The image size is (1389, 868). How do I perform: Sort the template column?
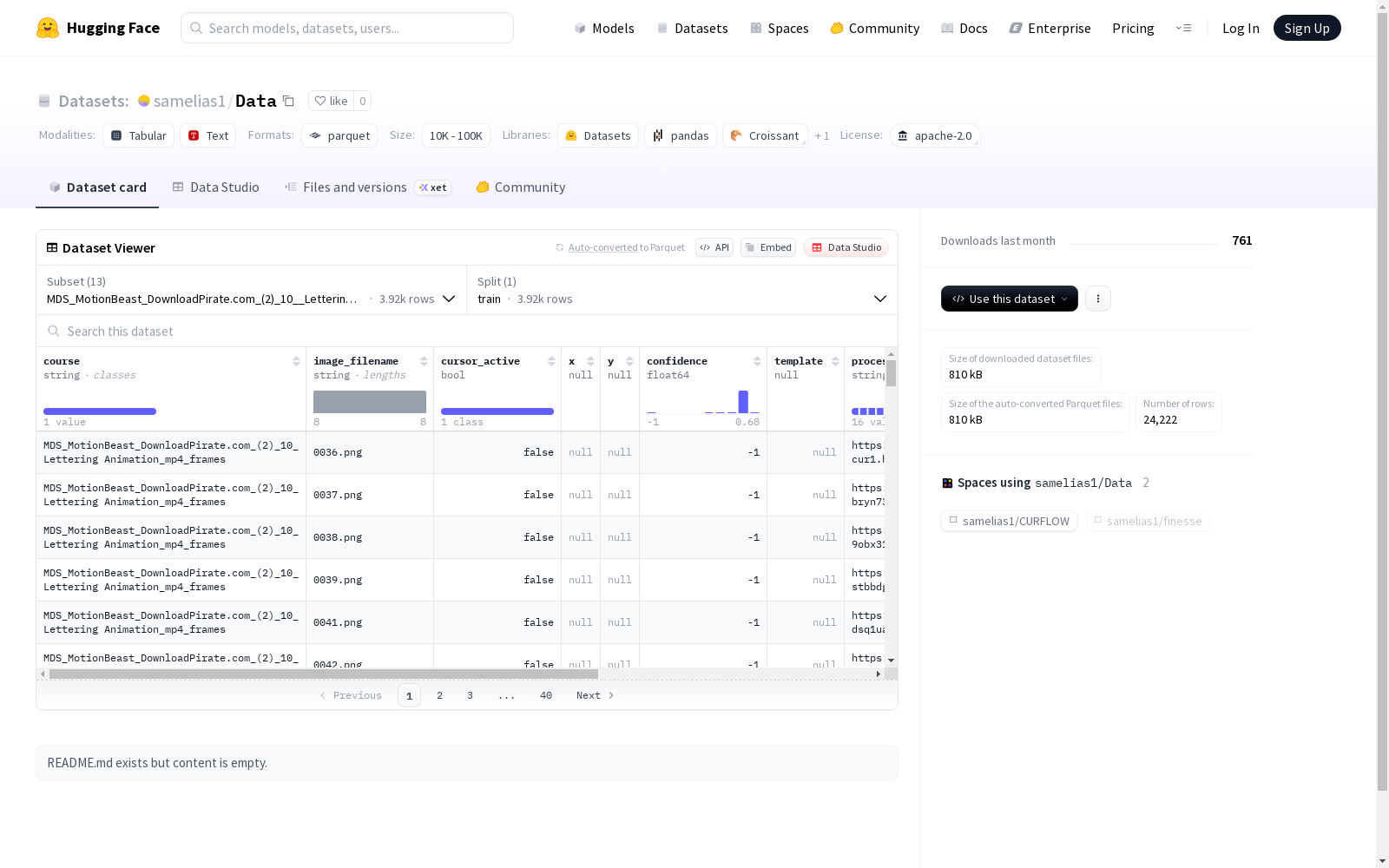(835, 361)
